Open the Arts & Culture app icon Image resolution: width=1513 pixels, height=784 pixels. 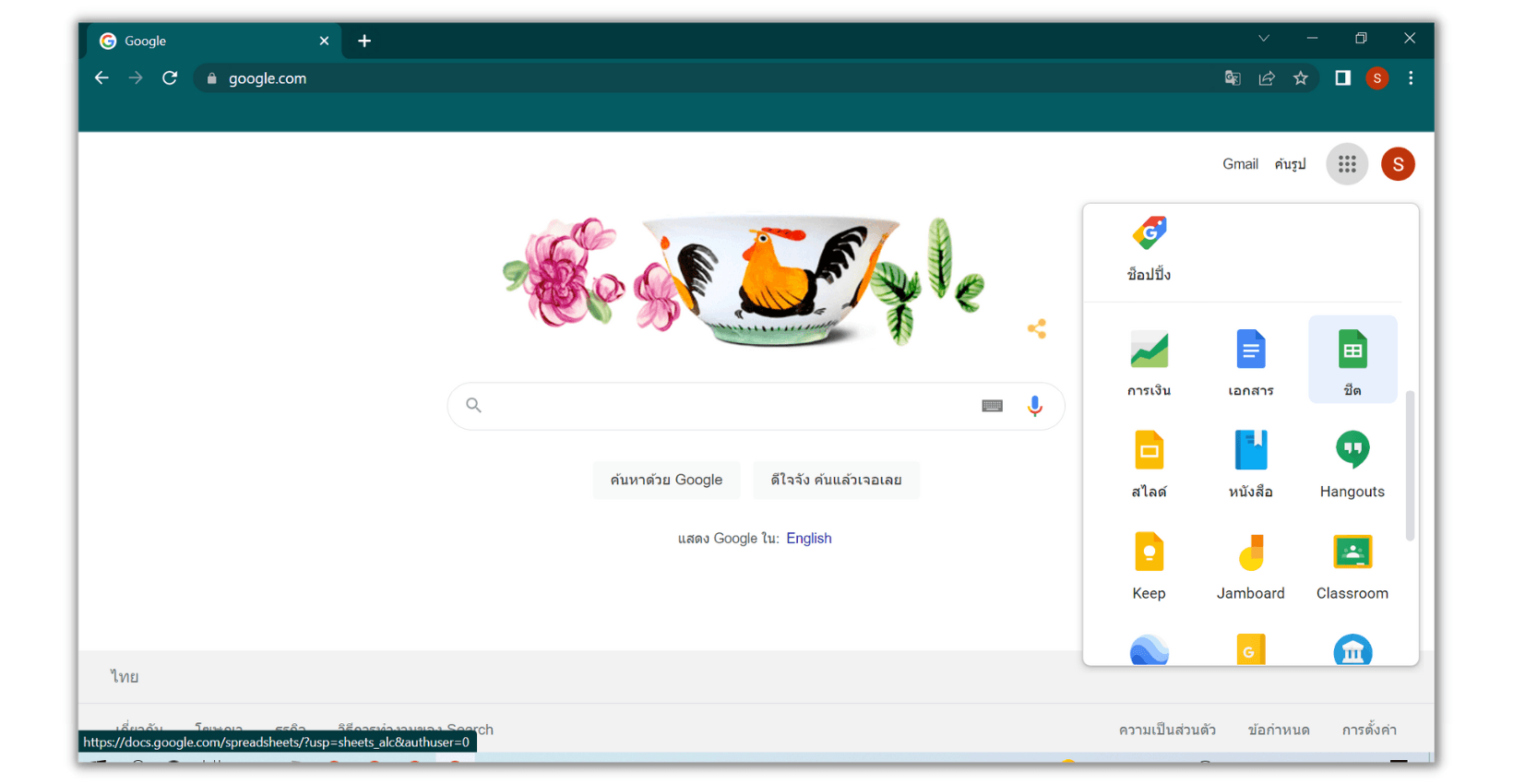(1352, 649)
